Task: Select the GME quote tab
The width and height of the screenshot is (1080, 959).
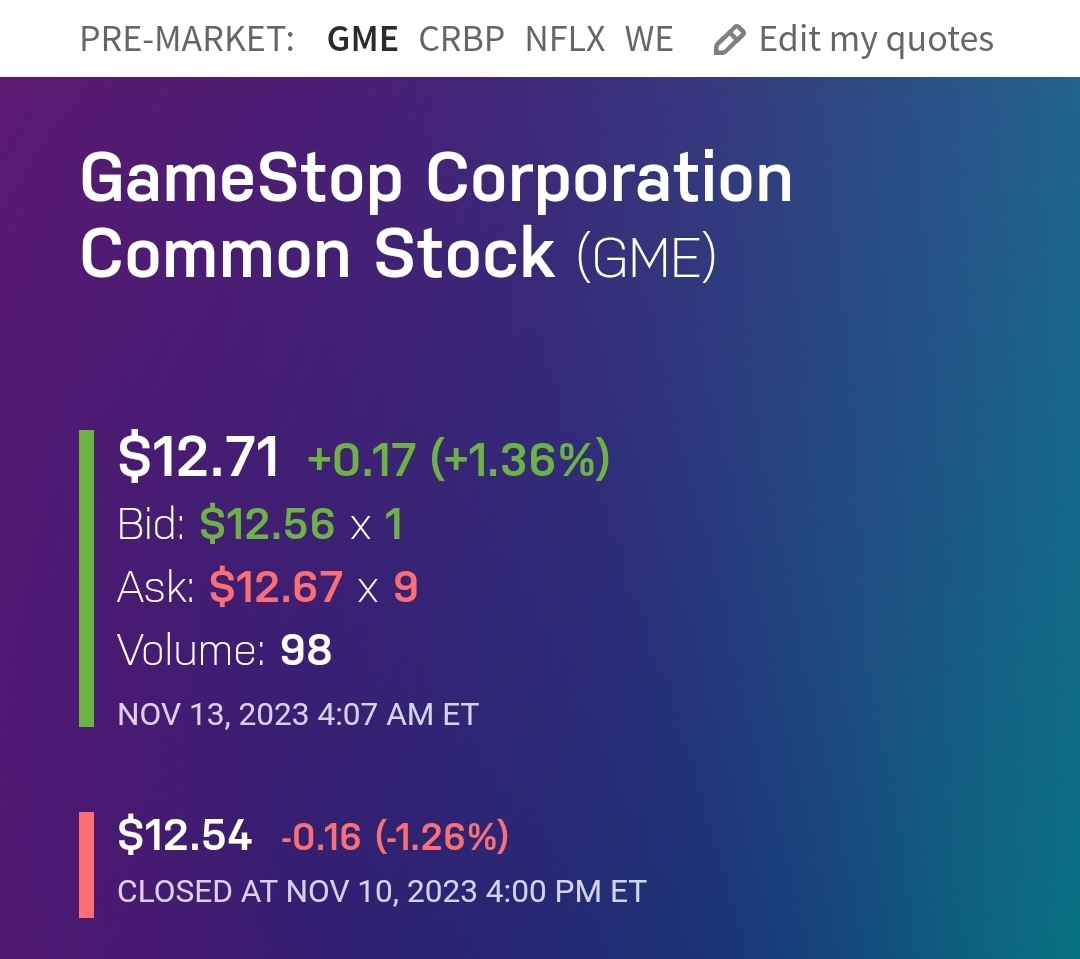Action: click(363, 40)
